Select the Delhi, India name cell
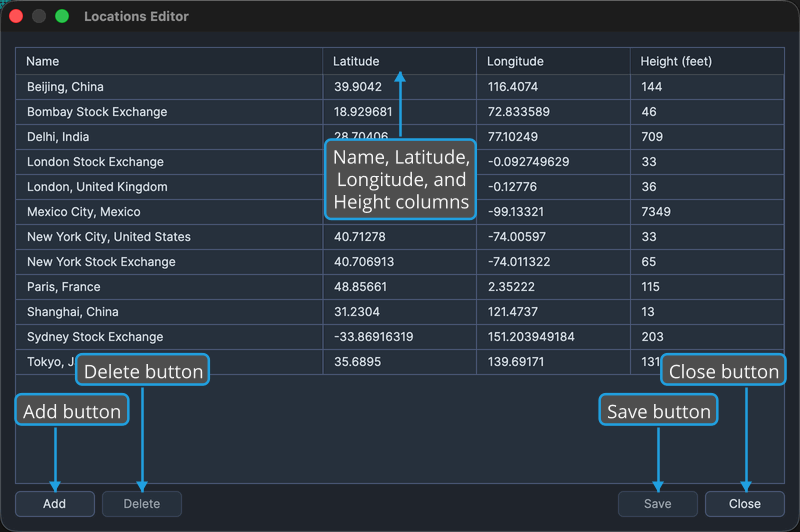The width and height of the screenshot is (800, 532). pyautogui.click(x=169, y=137)
